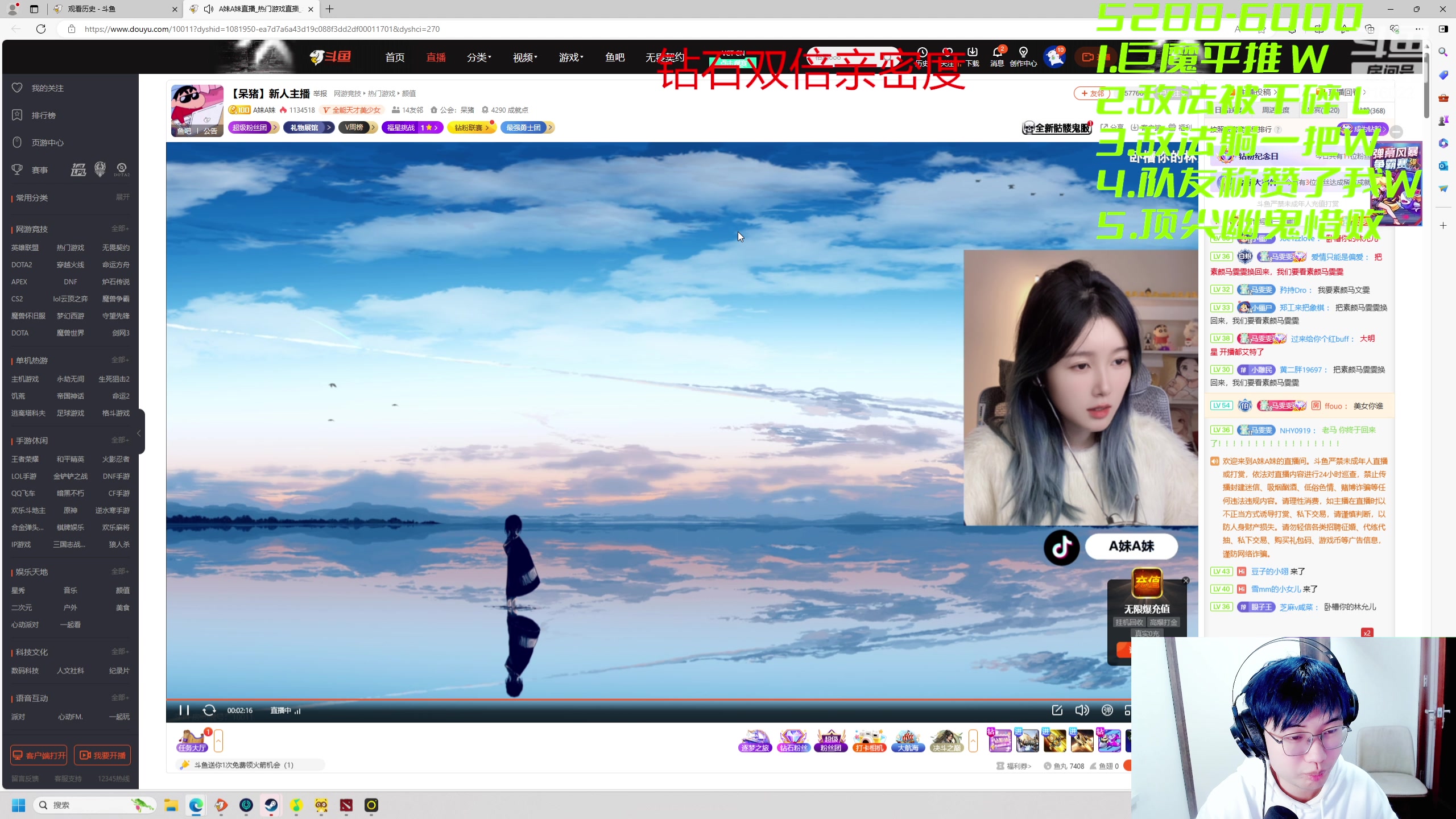Refresh the live stream player
Screen dimensions: 1456x819
tap(209, 710)
